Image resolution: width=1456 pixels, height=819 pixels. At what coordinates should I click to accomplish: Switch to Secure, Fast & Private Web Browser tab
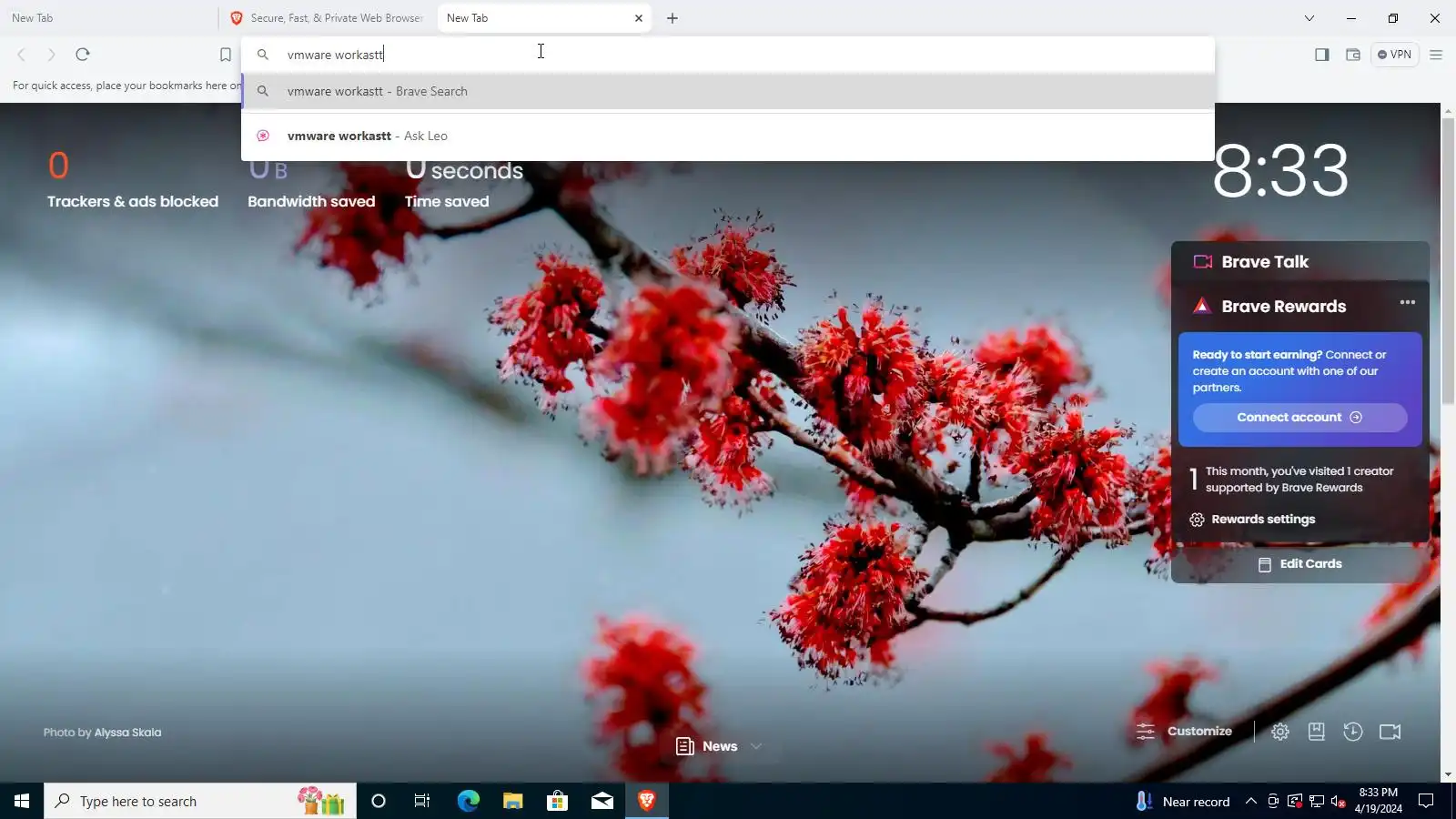pyautogui.click(x=328, y=18)
